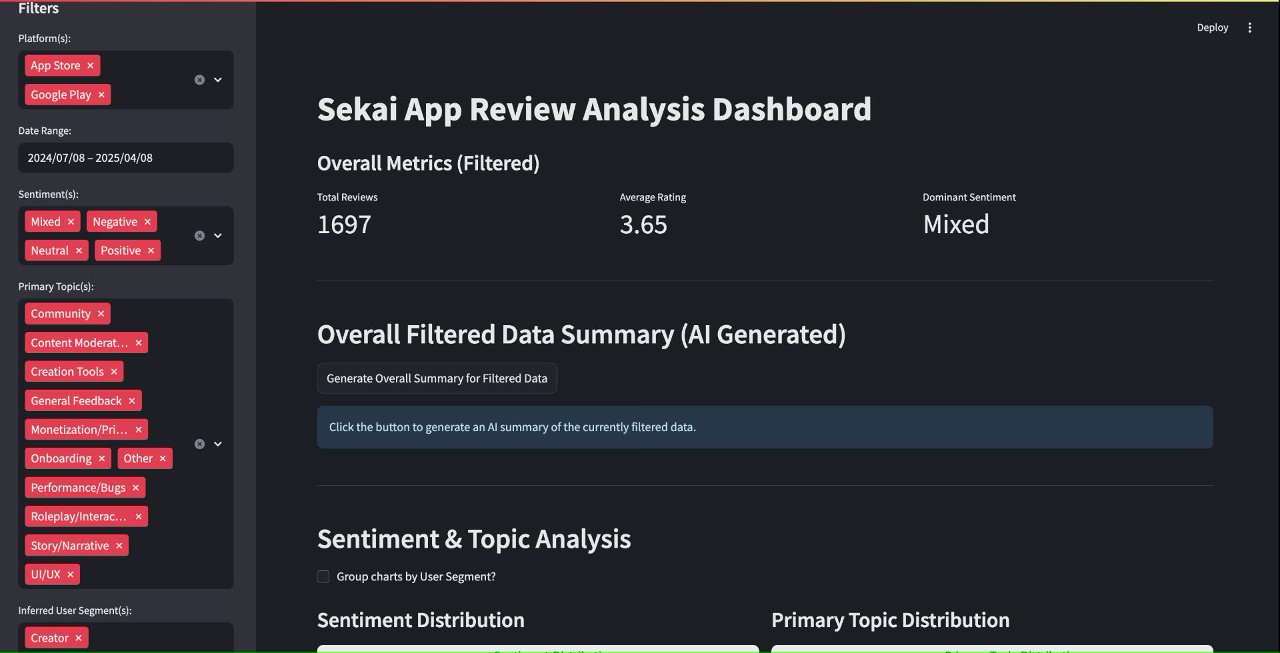Open the Date Range picker field

coord(125,158)
